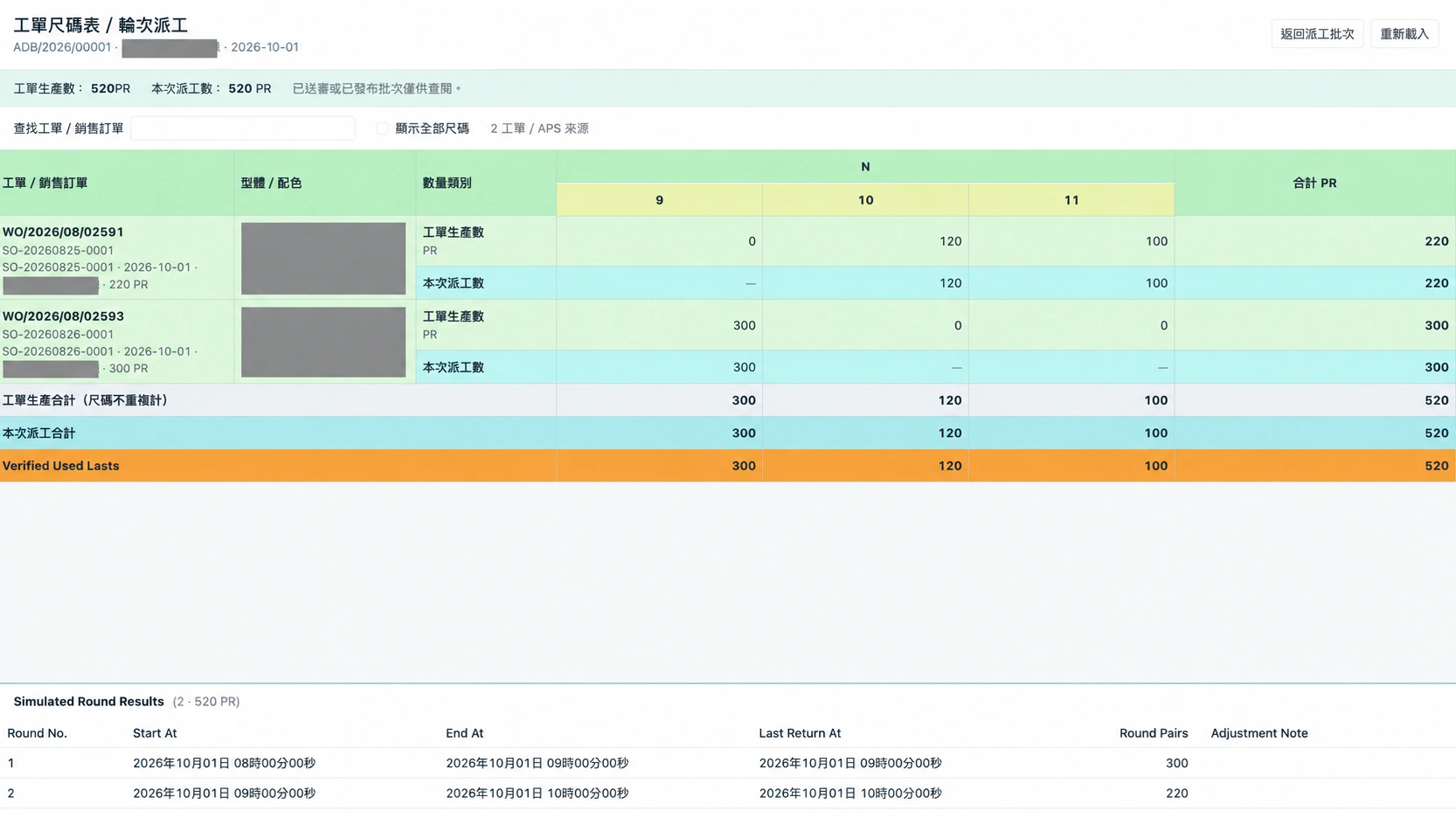
Task: Enable the 顯示全部尺碼 checkbox
Action: pyautogui.click(x=382, y=128)
